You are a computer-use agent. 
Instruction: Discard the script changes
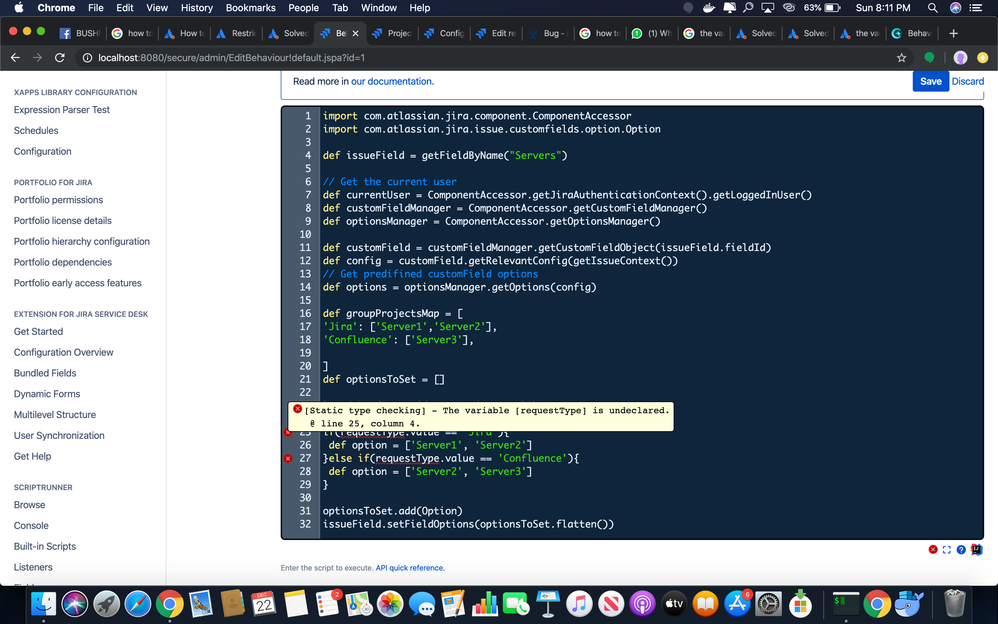click(x=968, y=81)
